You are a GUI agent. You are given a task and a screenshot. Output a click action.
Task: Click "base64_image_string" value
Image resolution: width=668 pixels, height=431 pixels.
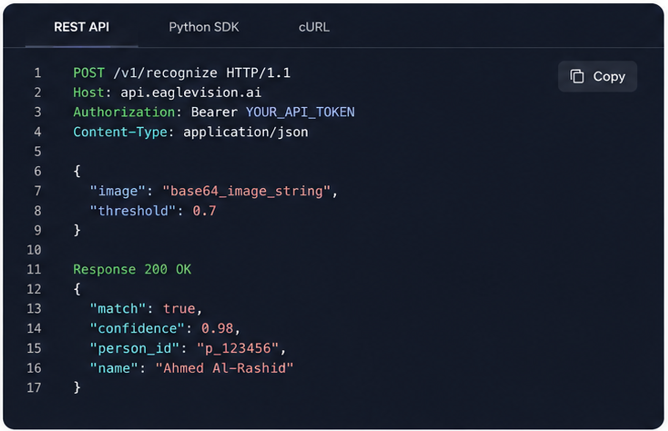(246, 191)
